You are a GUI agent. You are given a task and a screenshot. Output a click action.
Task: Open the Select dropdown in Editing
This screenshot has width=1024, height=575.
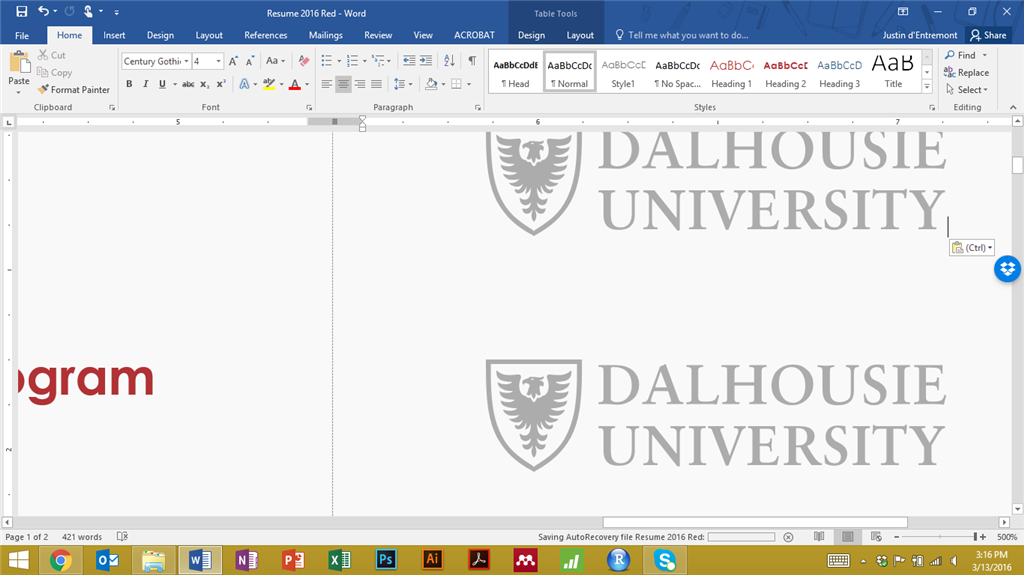tap(967, 90)
